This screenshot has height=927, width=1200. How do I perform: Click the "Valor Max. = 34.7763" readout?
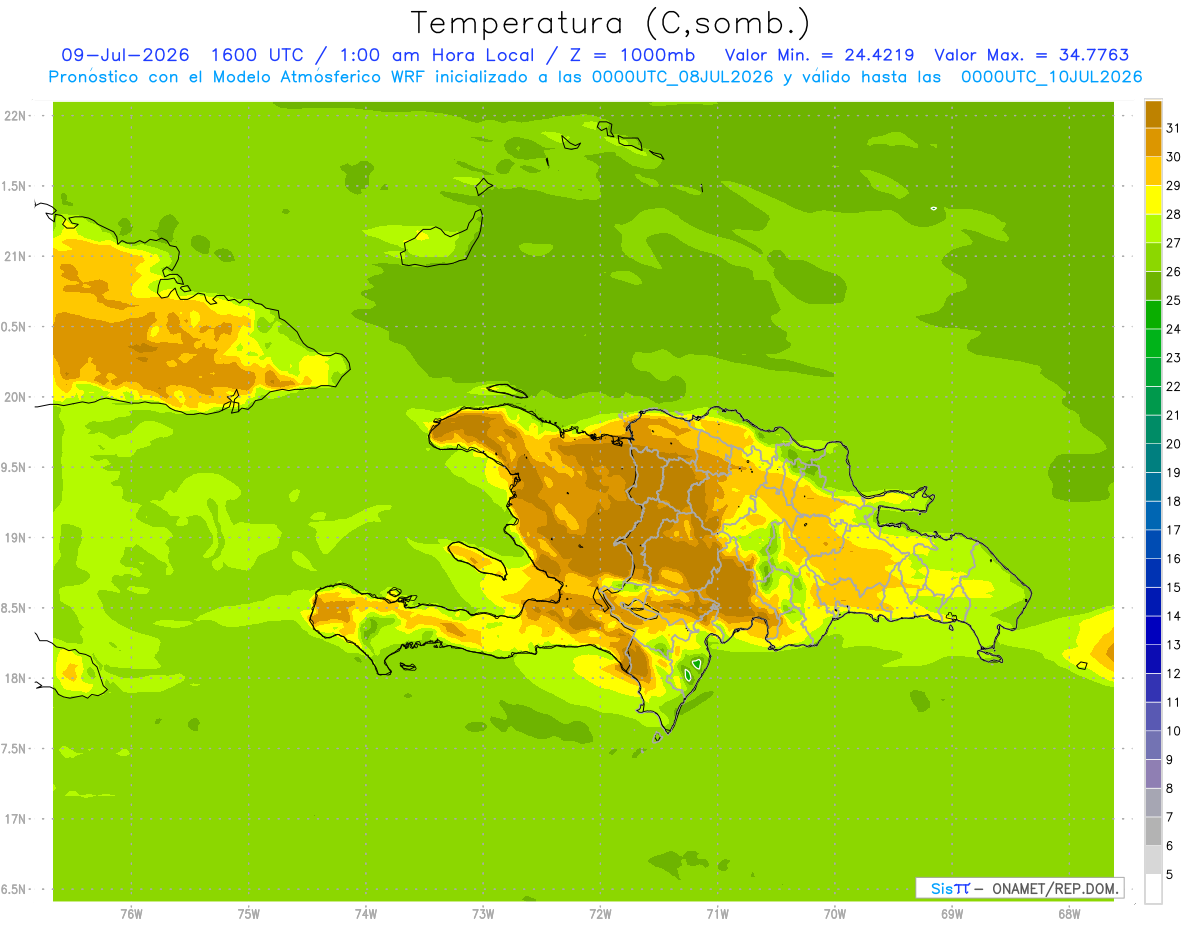click(1031, 55)
